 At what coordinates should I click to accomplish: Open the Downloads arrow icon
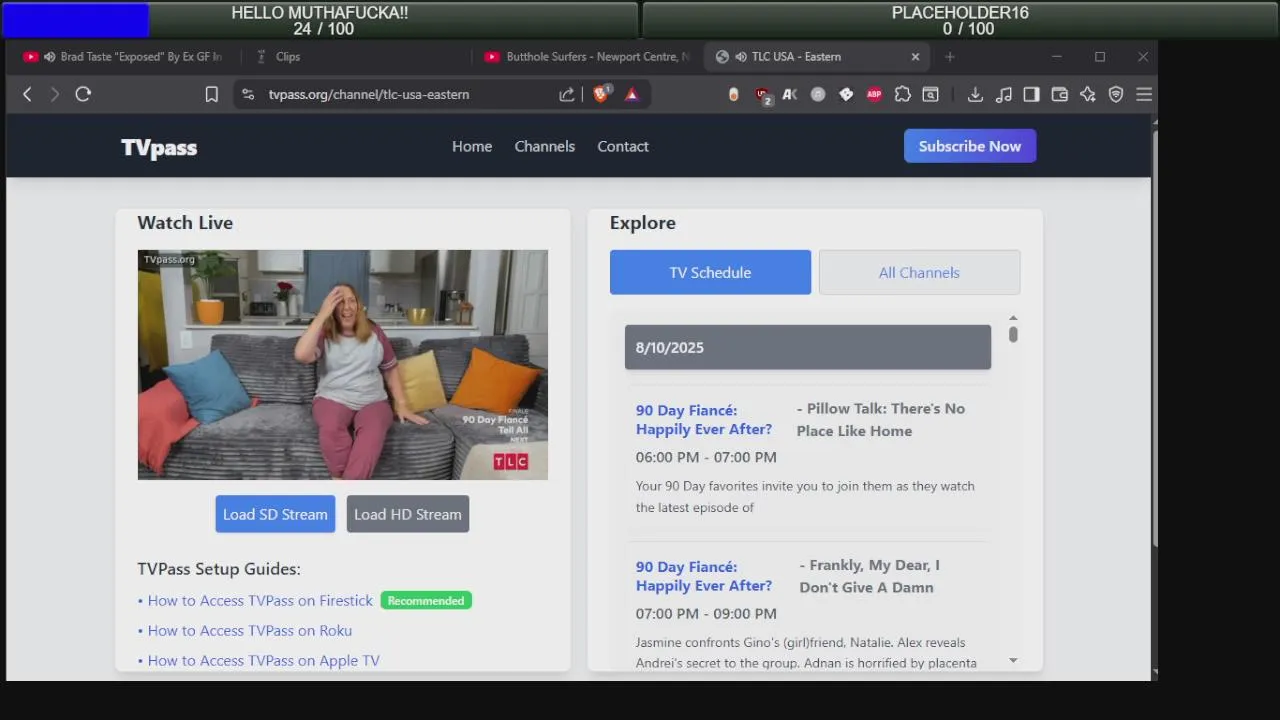[x=975, y=94]
